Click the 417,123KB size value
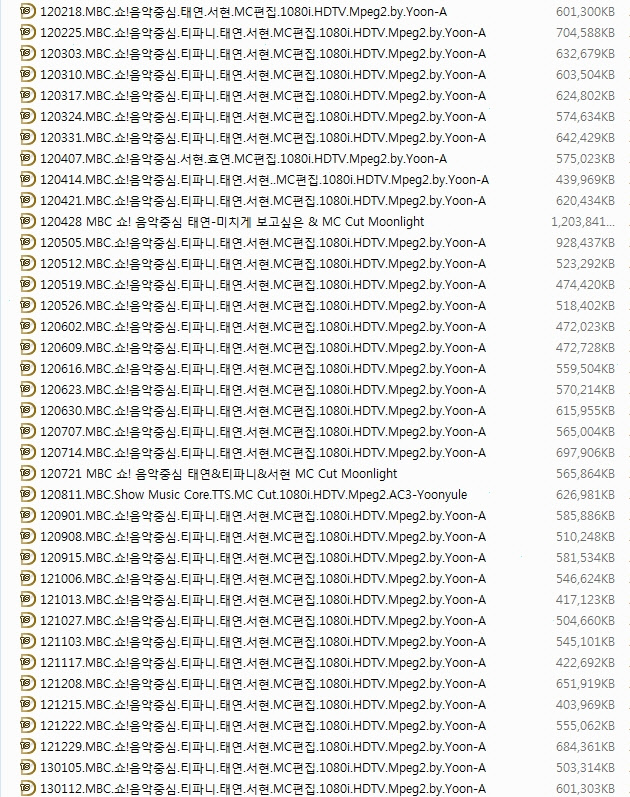The image size is (630, 797). [585, 599]
